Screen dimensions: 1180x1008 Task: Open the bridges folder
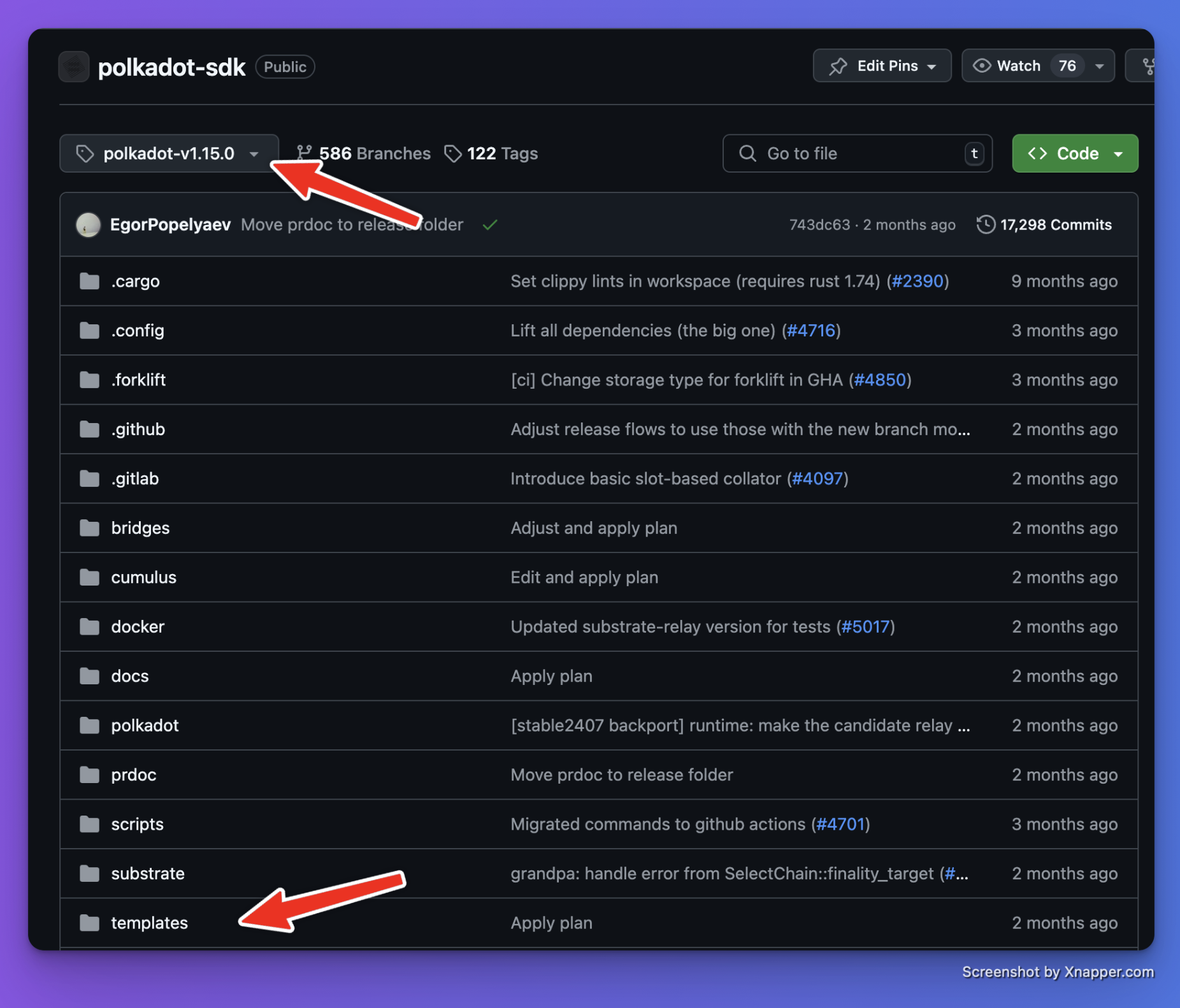click(140, 528)
